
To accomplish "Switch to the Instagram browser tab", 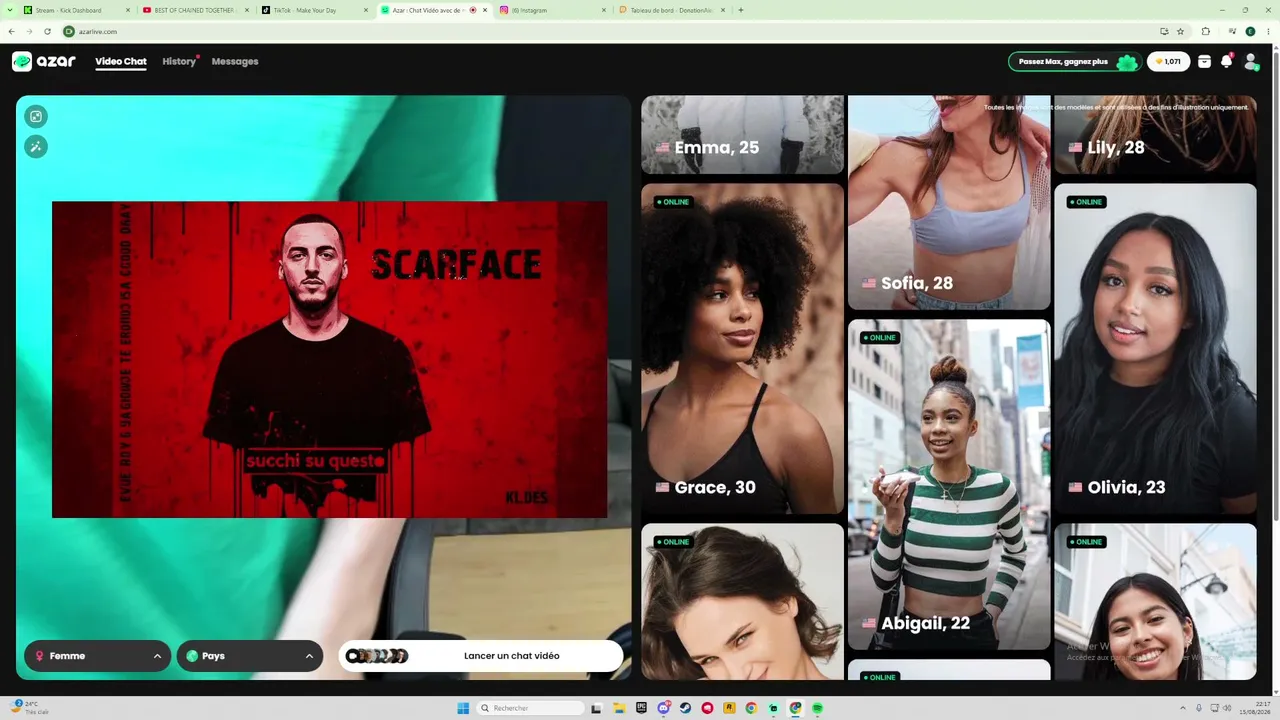I will pos(551,10).
